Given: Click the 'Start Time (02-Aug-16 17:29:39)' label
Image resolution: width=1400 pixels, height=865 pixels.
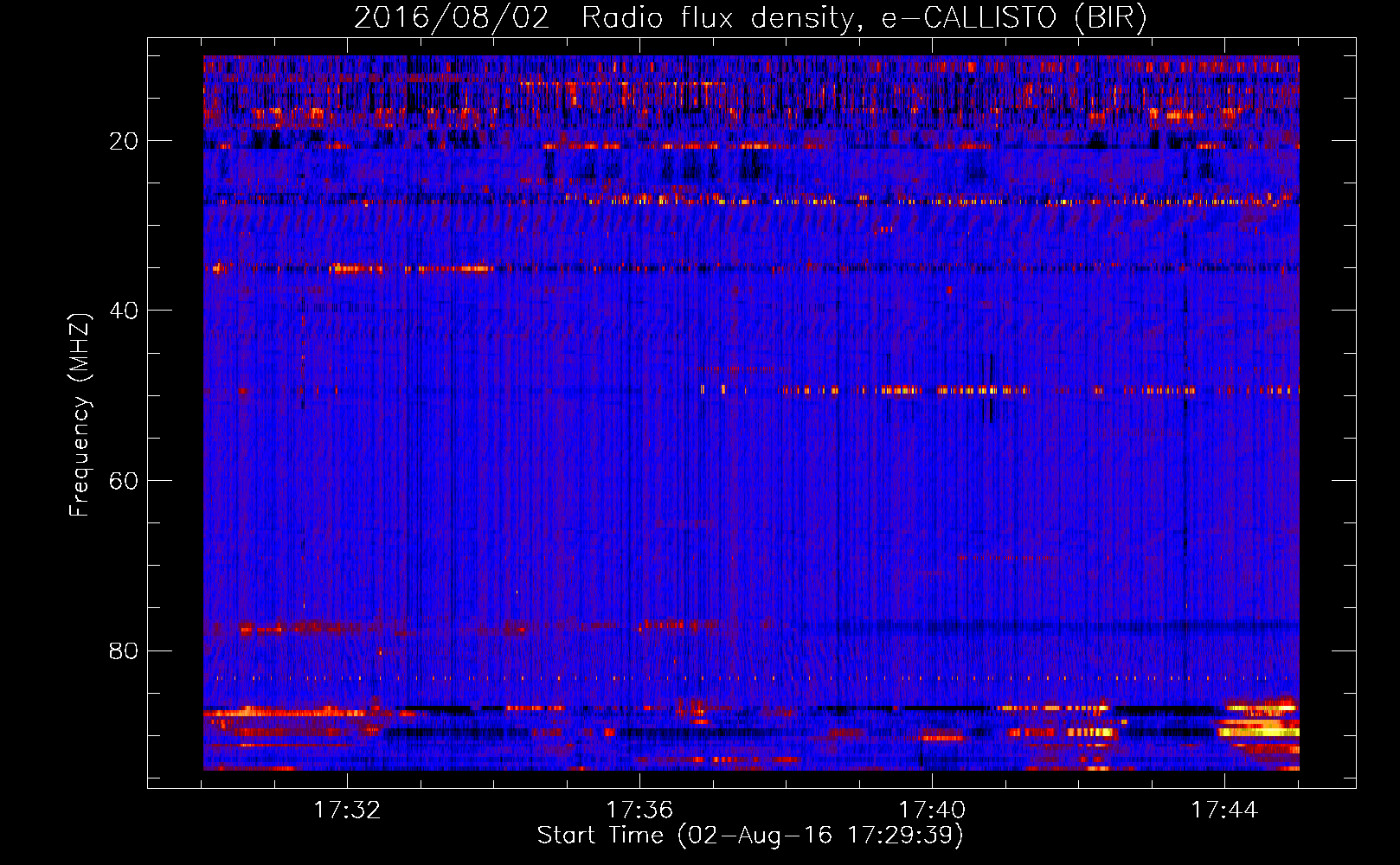Looking at the screenshot, I should tap(750, 836).
